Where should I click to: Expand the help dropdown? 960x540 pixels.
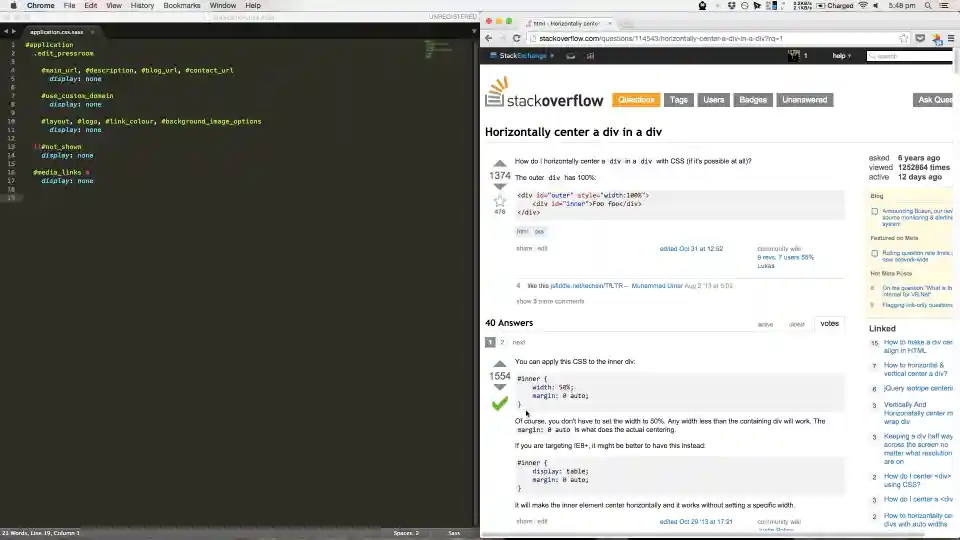841,56
